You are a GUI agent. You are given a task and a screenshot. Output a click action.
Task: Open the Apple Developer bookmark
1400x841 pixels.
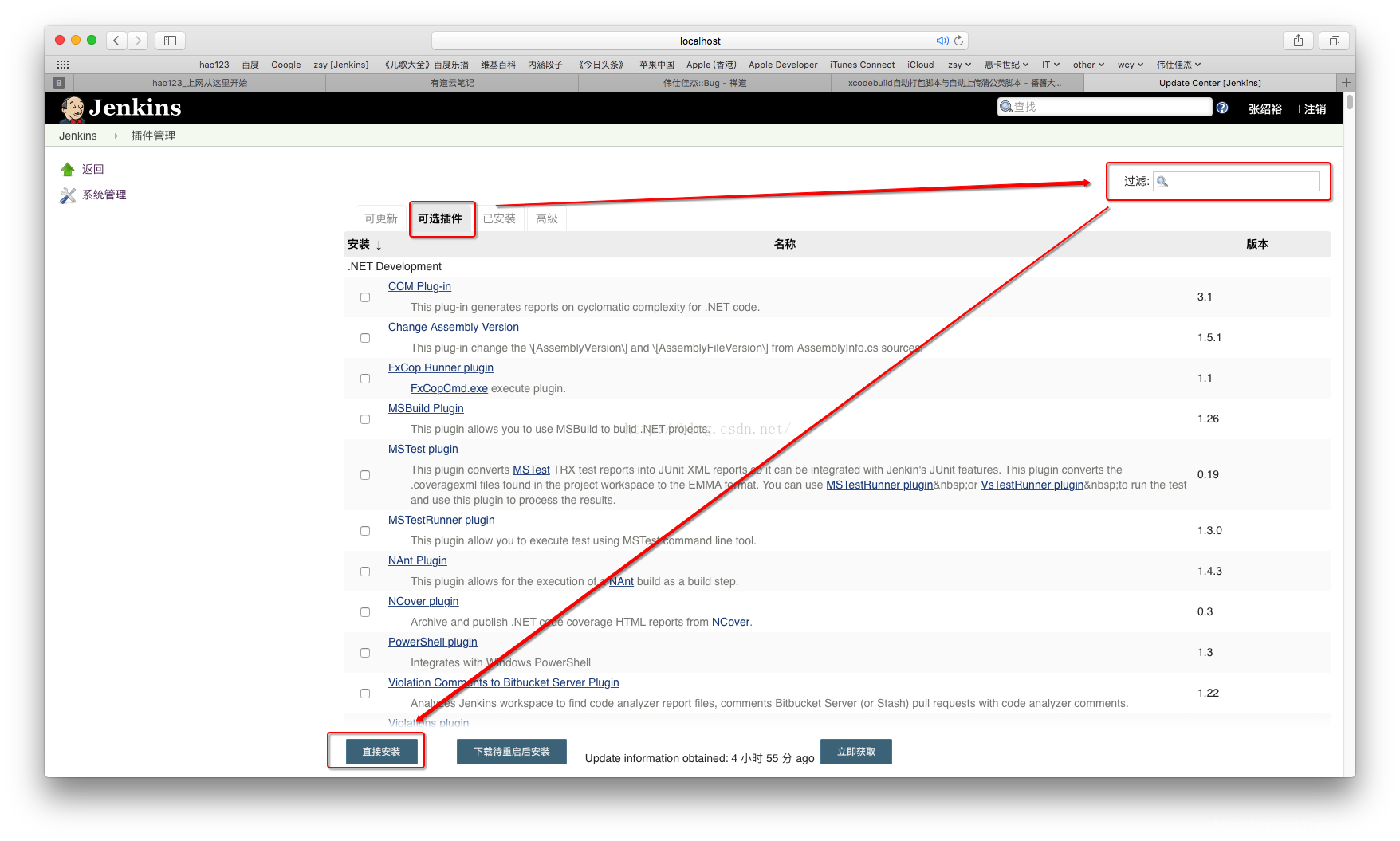pos(783,65)
